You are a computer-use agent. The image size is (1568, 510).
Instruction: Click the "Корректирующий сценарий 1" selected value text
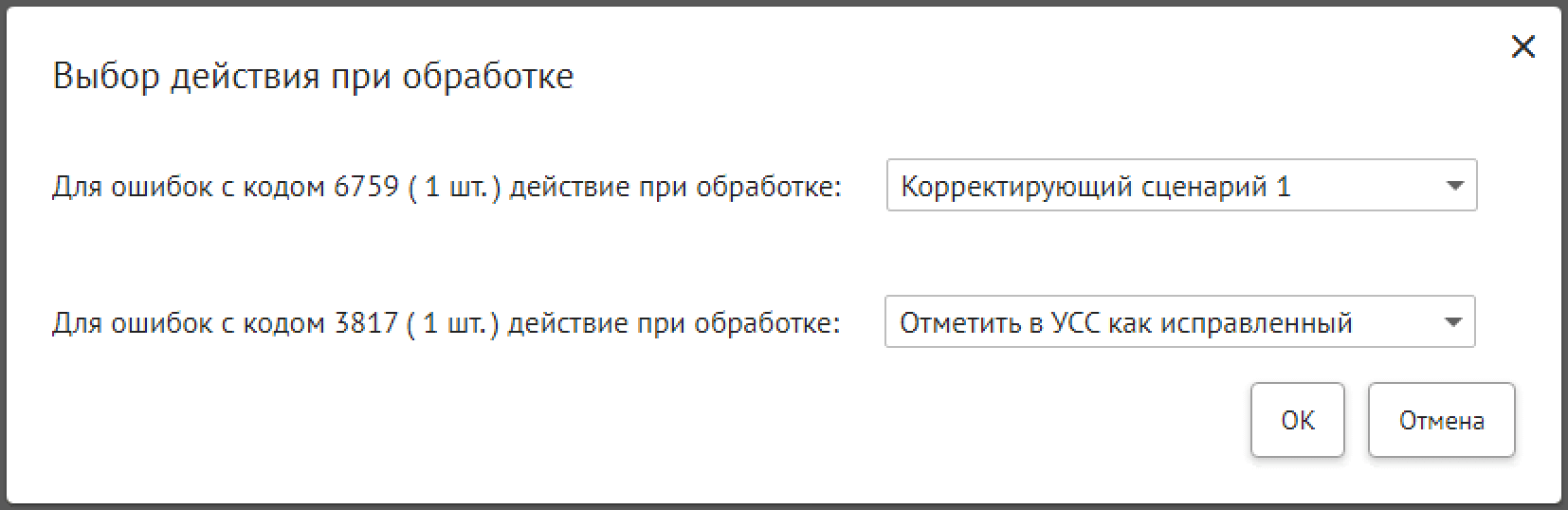point(1095,187)
